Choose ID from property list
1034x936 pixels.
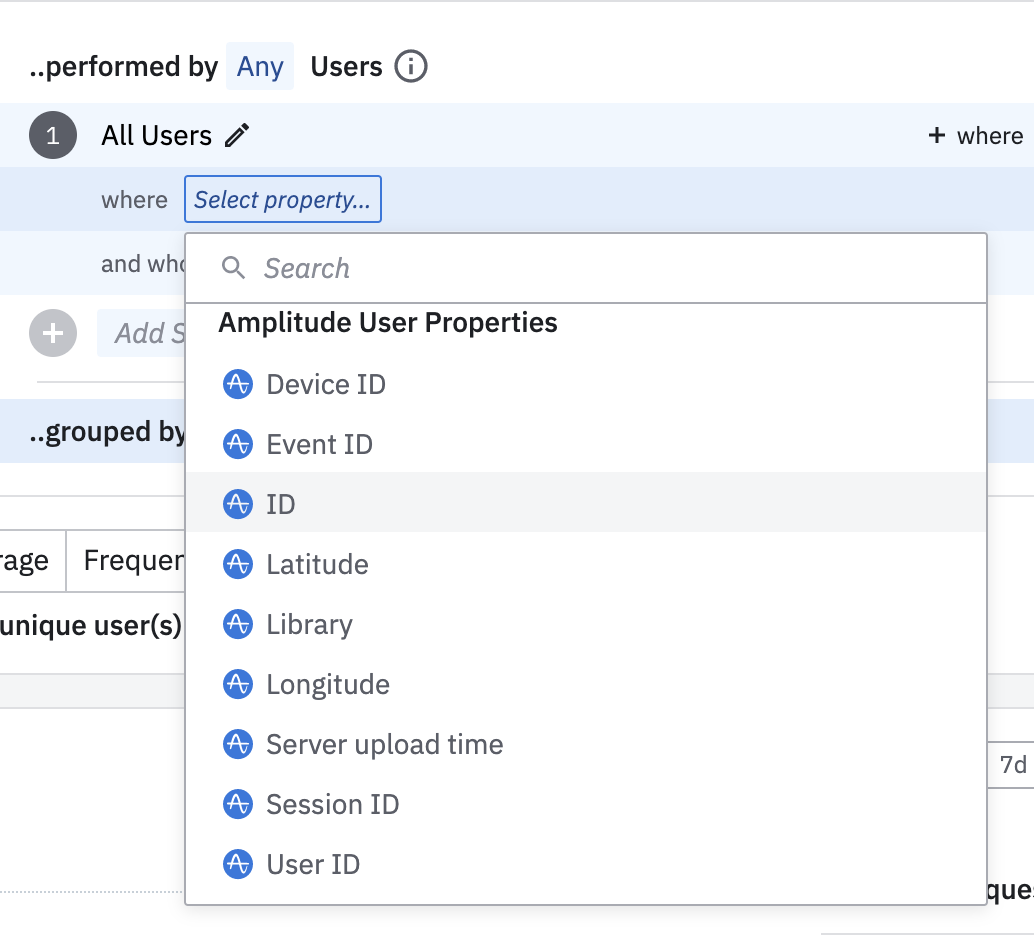point(281,504)
